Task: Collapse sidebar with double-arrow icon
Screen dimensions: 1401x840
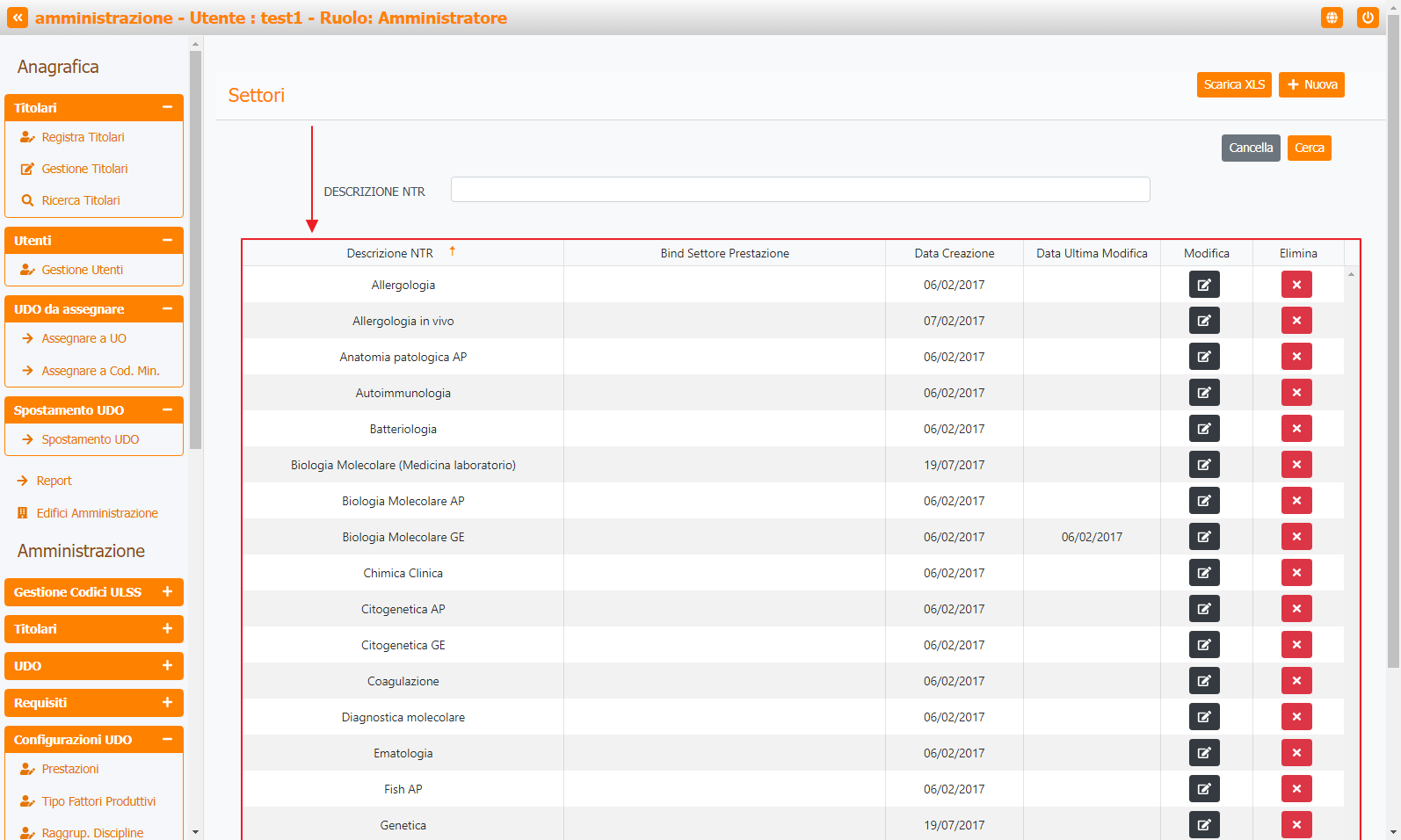Action: (x=18, y=18)
